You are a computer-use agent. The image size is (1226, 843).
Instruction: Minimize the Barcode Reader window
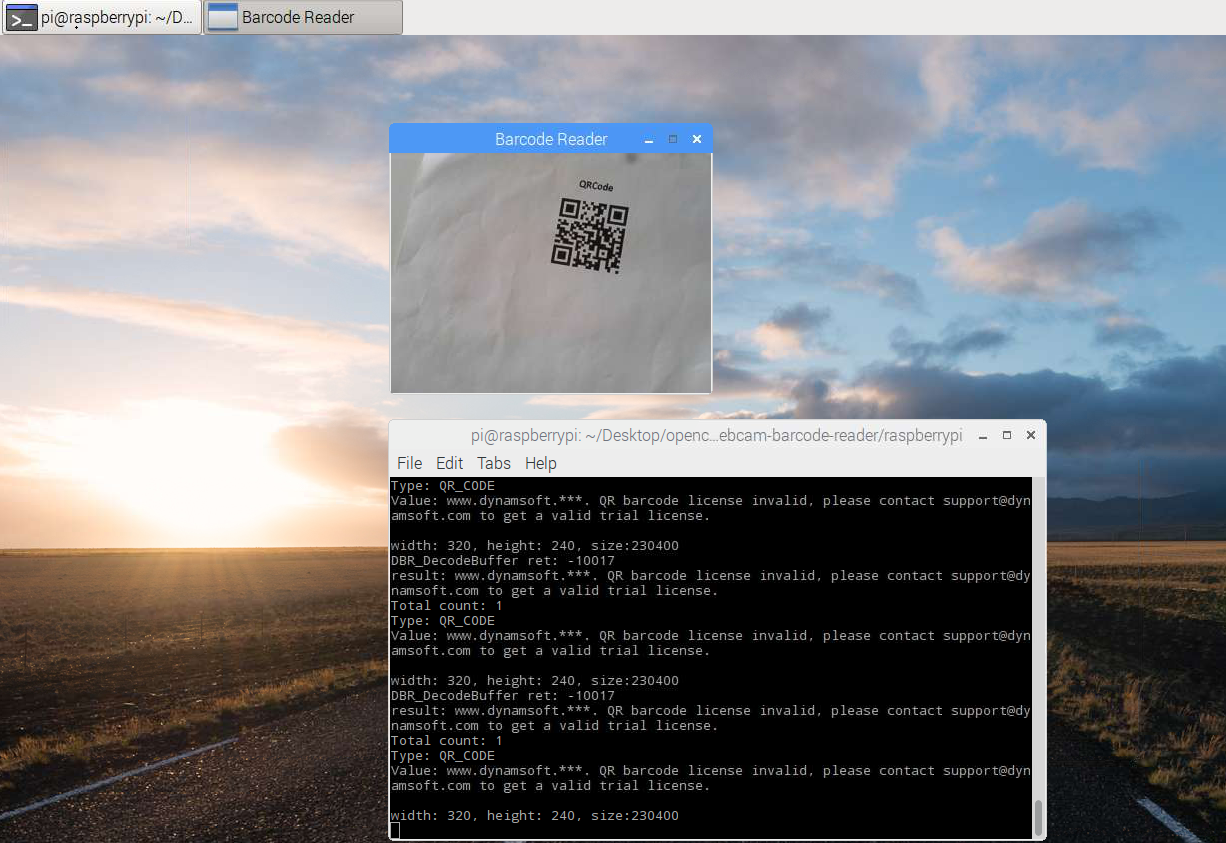click(x=649, y=140)
